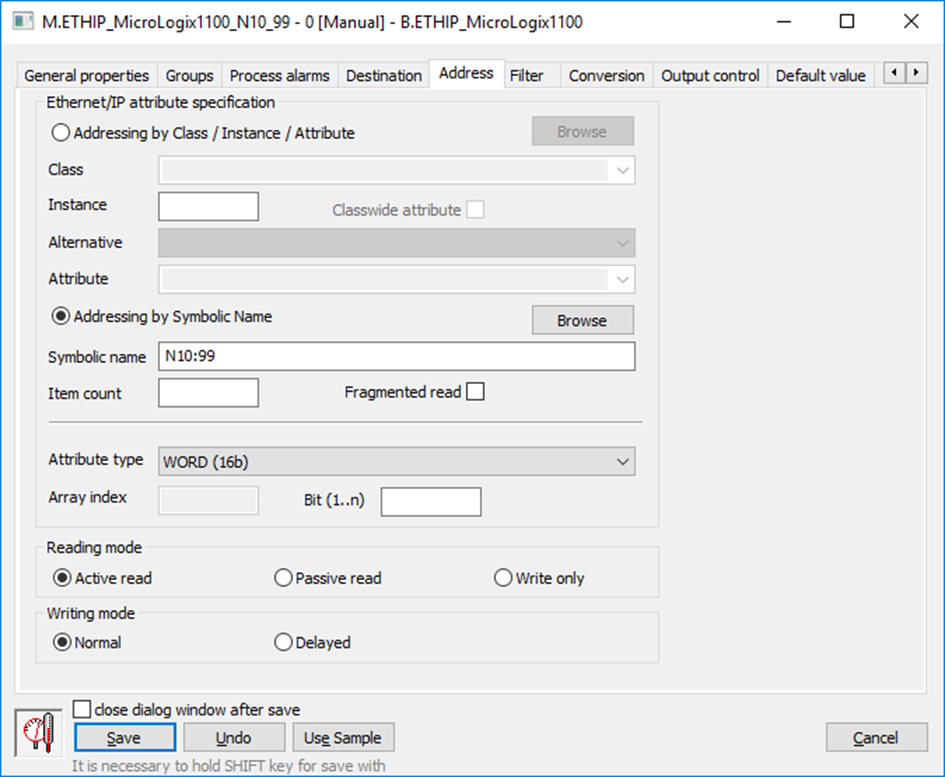Check close dialog window after save
The height and width of the screenshot is (777, 945).
pyautogui.click(x=82, y=709)
